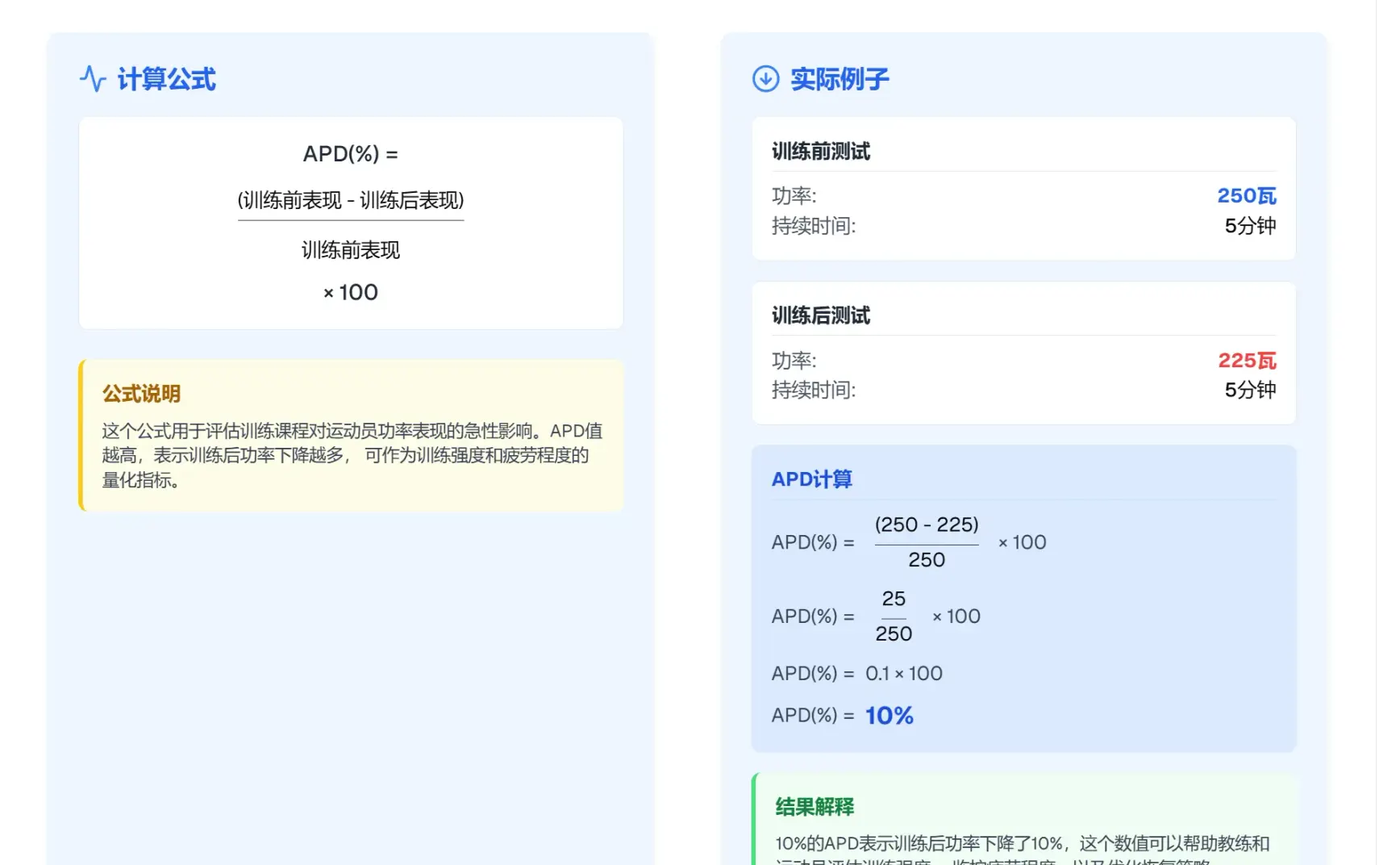The image size is (1400, 865).
Task: Select the 'APD(%) =' formula line
Action: point(351,153)
